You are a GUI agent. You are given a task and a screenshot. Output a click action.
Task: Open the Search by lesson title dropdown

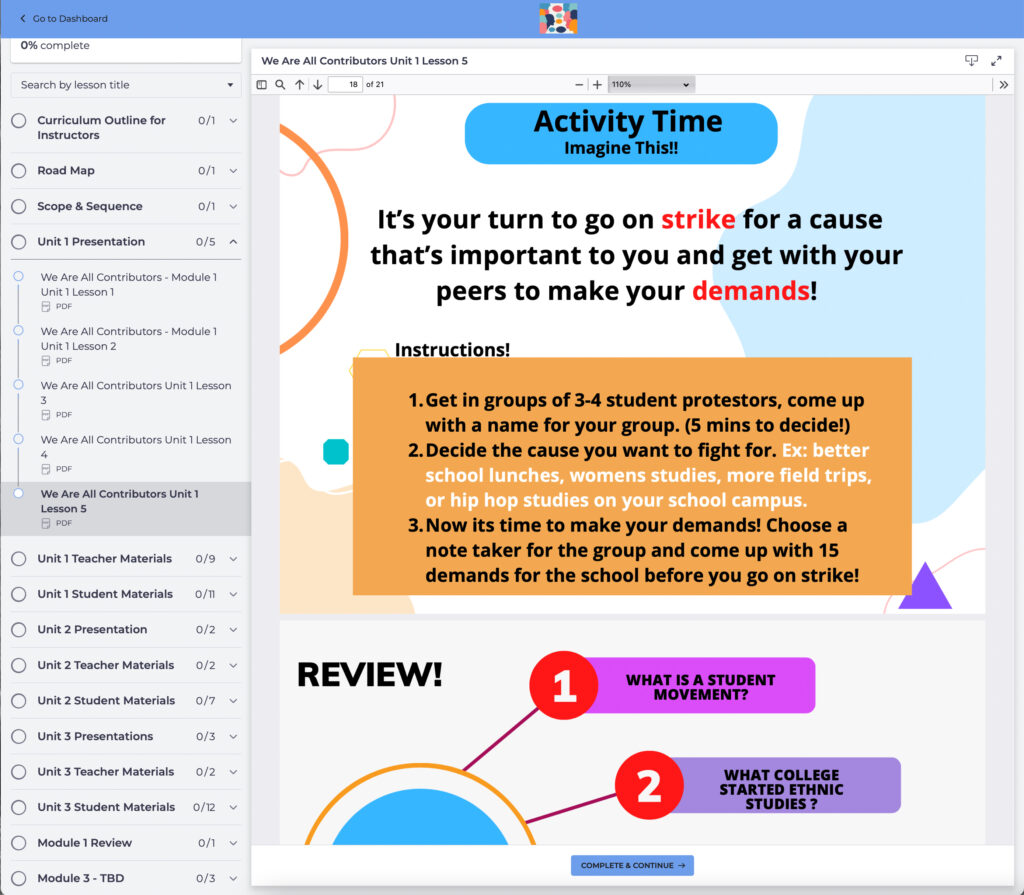pos(126,85)
